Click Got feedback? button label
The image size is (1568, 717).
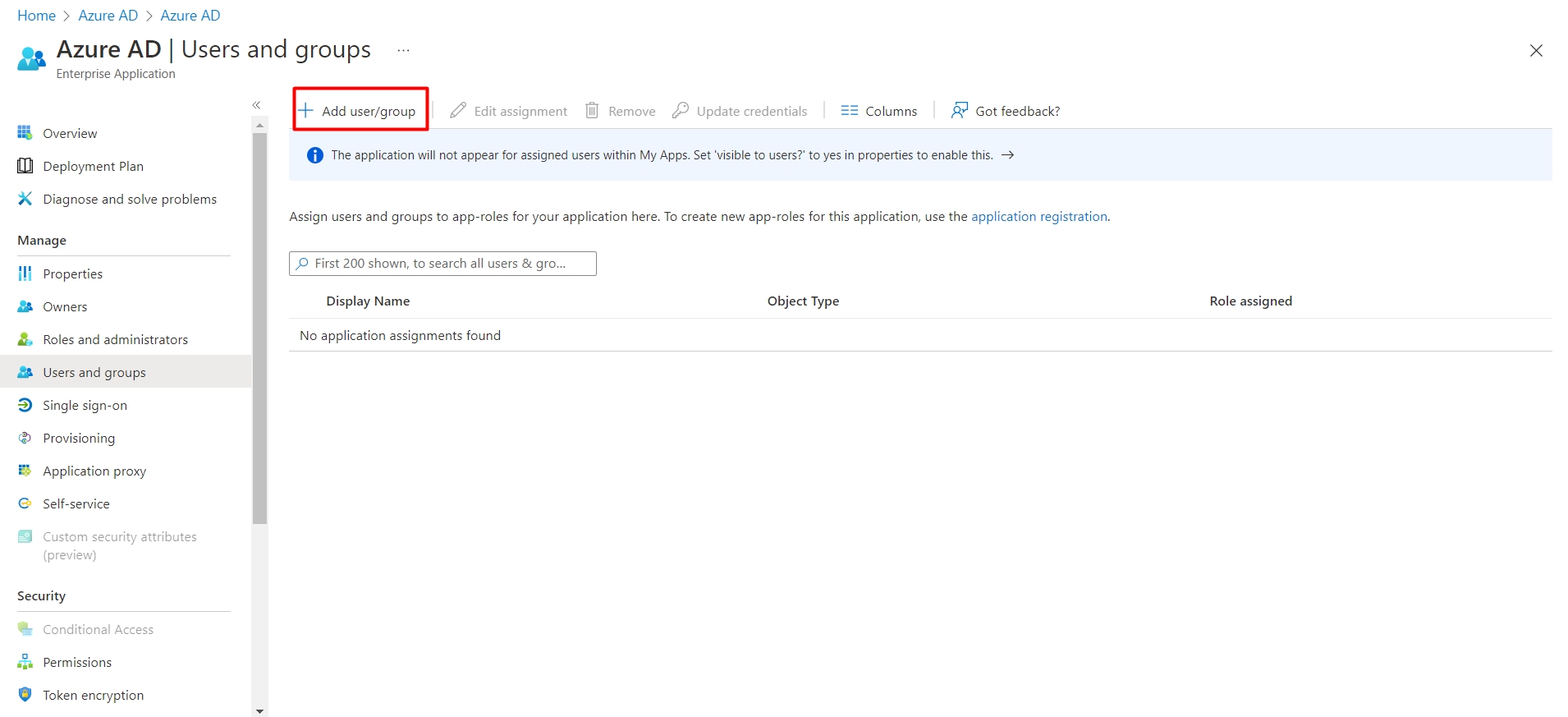click(x=1017, y=111)
